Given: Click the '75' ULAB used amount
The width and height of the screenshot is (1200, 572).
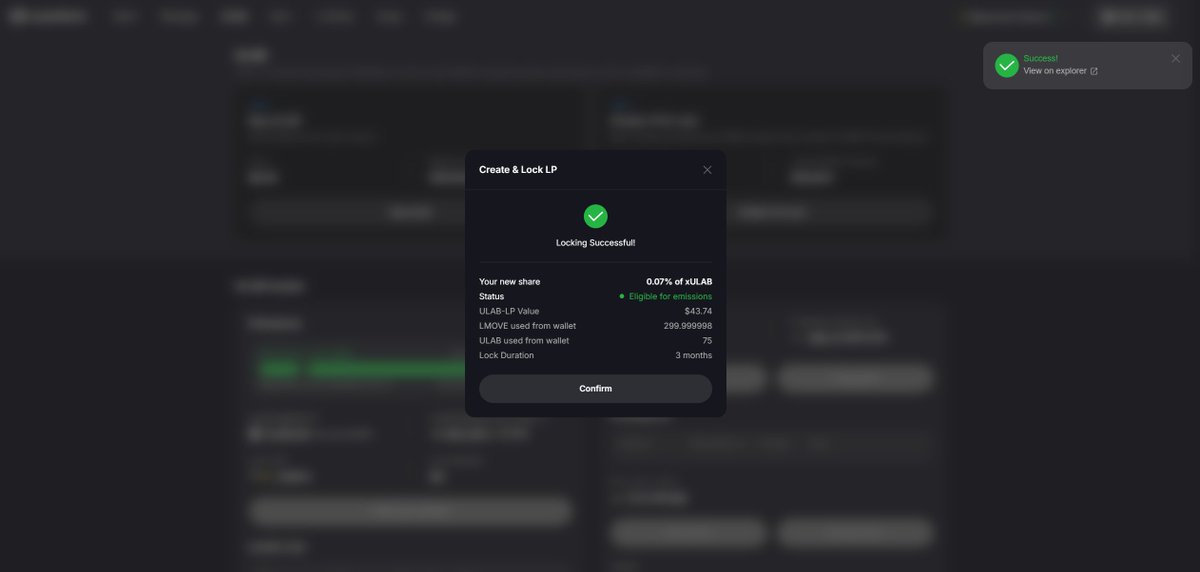Looking at the screenshot, I should click(x=707, y=341).
